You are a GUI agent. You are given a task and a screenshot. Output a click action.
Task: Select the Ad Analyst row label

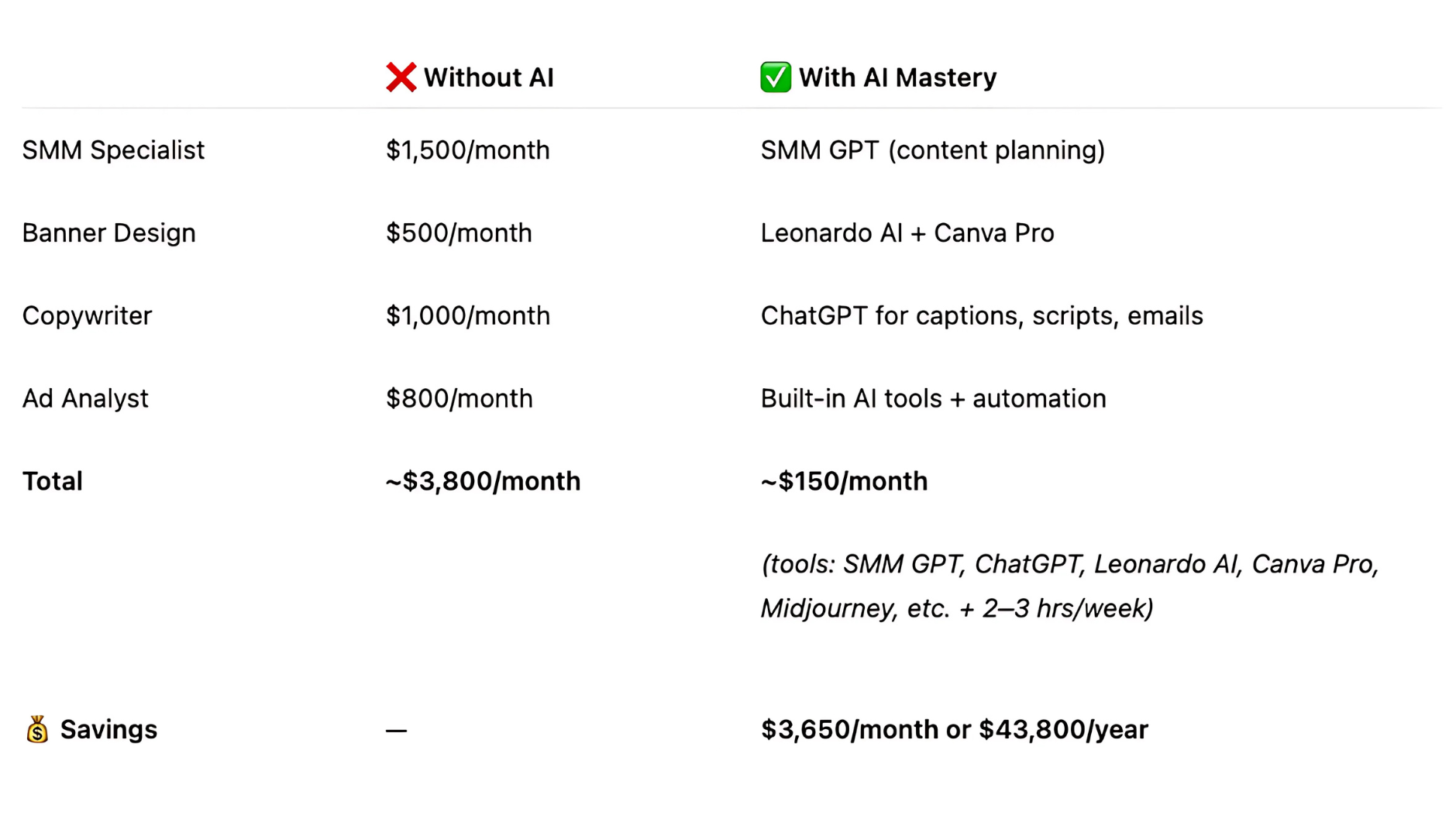point(85,399)
